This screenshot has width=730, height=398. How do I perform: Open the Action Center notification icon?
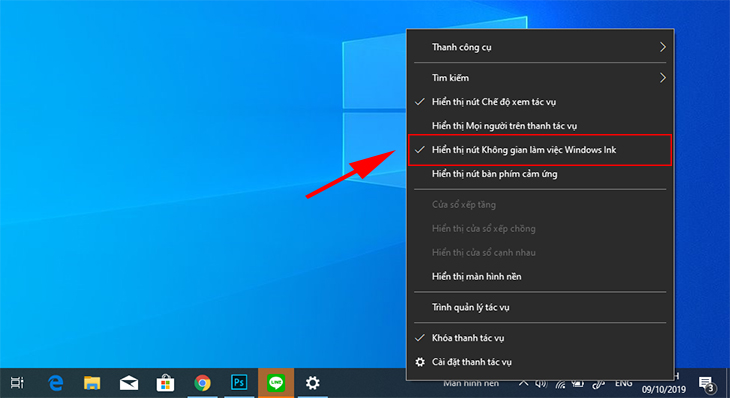coord(707,384)
